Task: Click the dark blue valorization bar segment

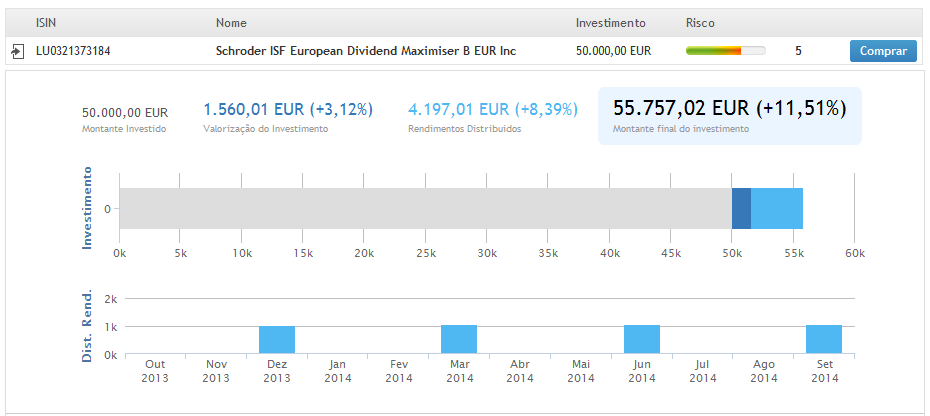Action: pos(741,209)
